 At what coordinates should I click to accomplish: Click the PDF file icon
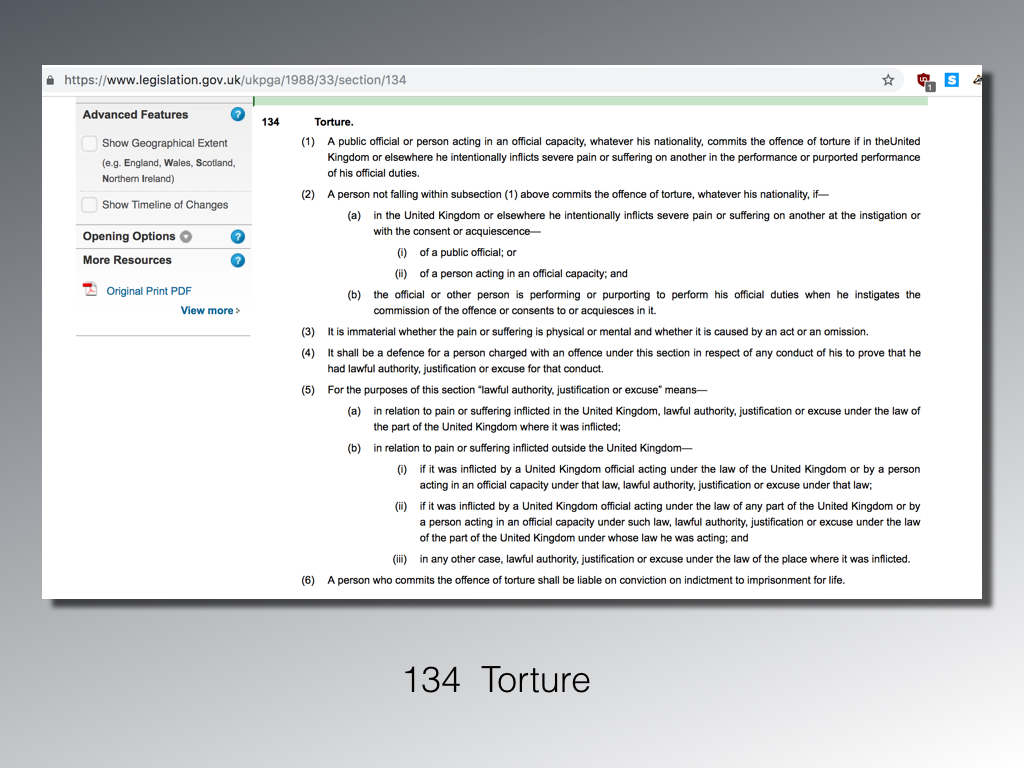[90, 290]
